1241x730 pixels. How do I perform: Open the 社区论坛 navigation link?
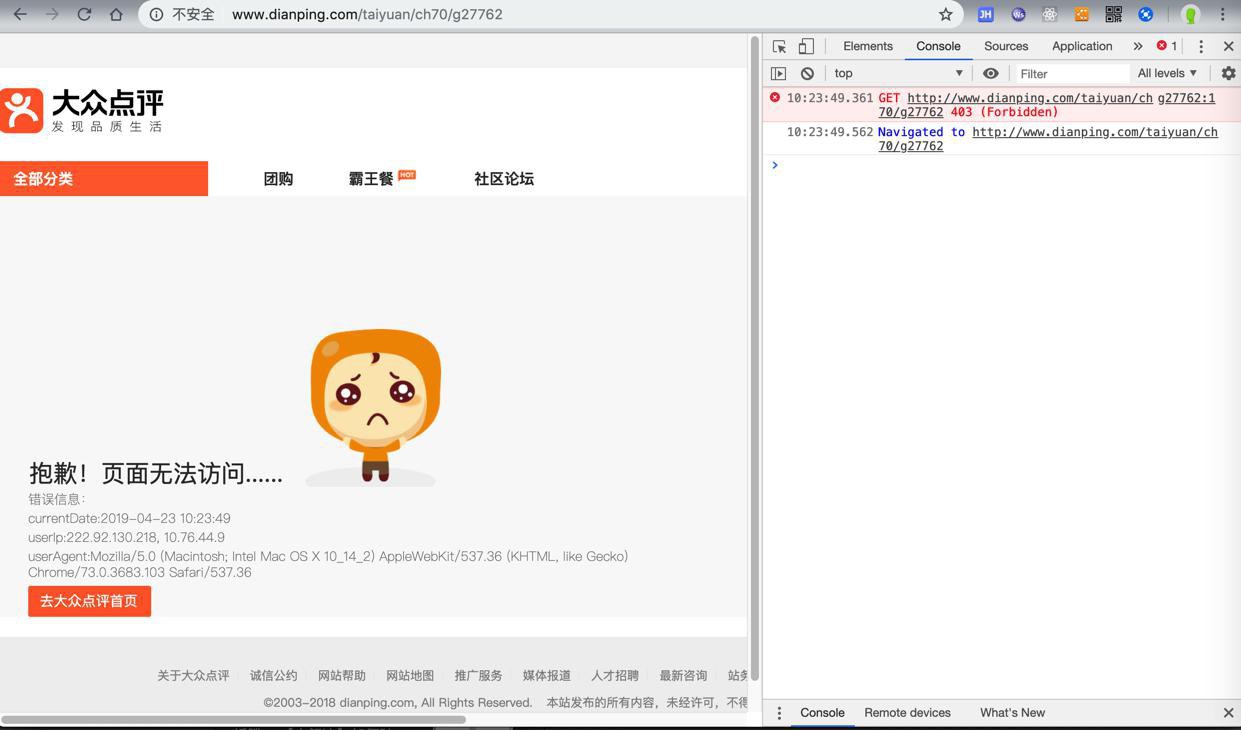[x=504, y=179]
